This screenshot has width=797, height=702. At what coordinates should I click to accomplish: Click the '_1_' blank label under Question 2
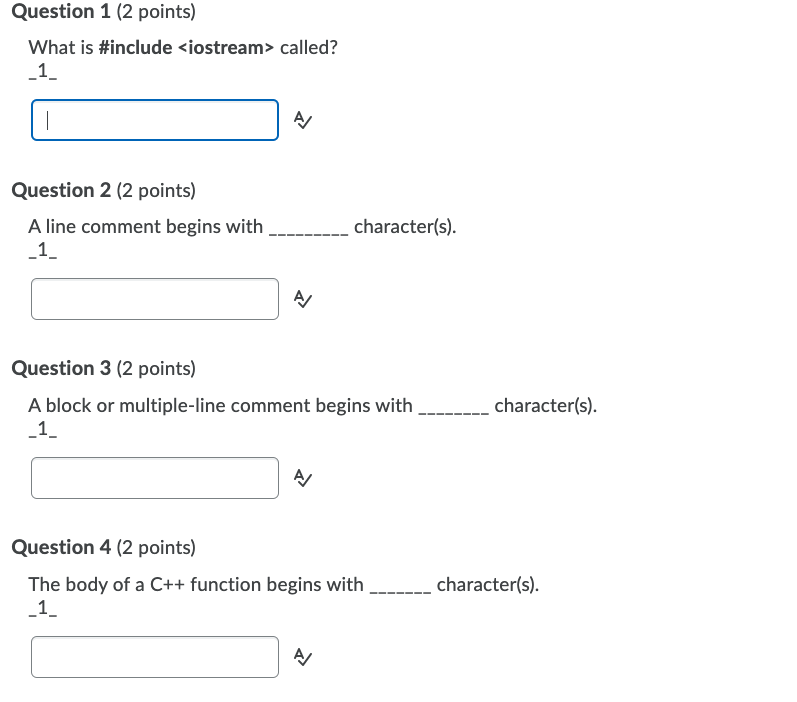(43, 249)
